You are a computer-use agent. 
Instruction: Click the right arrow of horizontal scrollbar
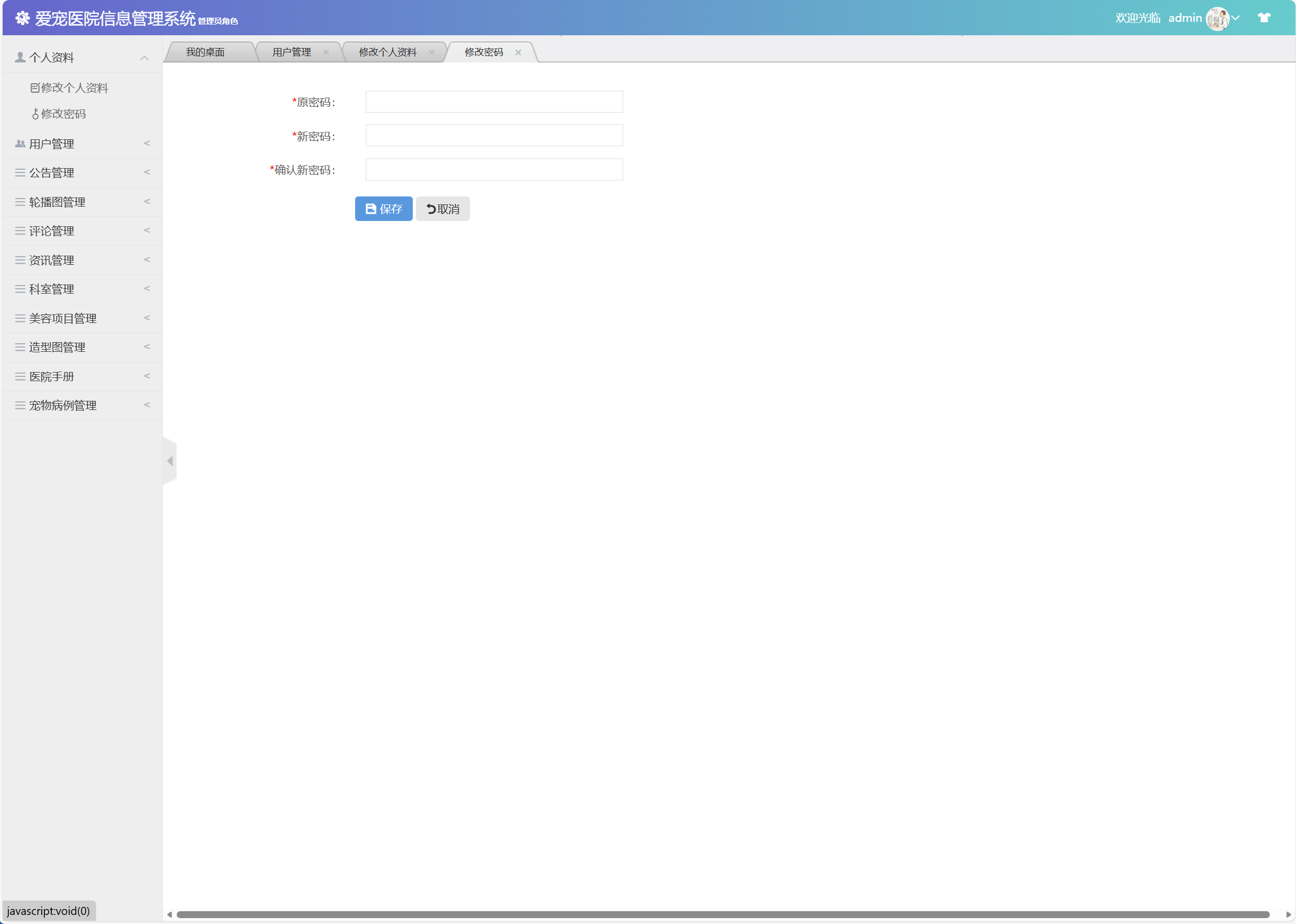(x=1288, y=914)
